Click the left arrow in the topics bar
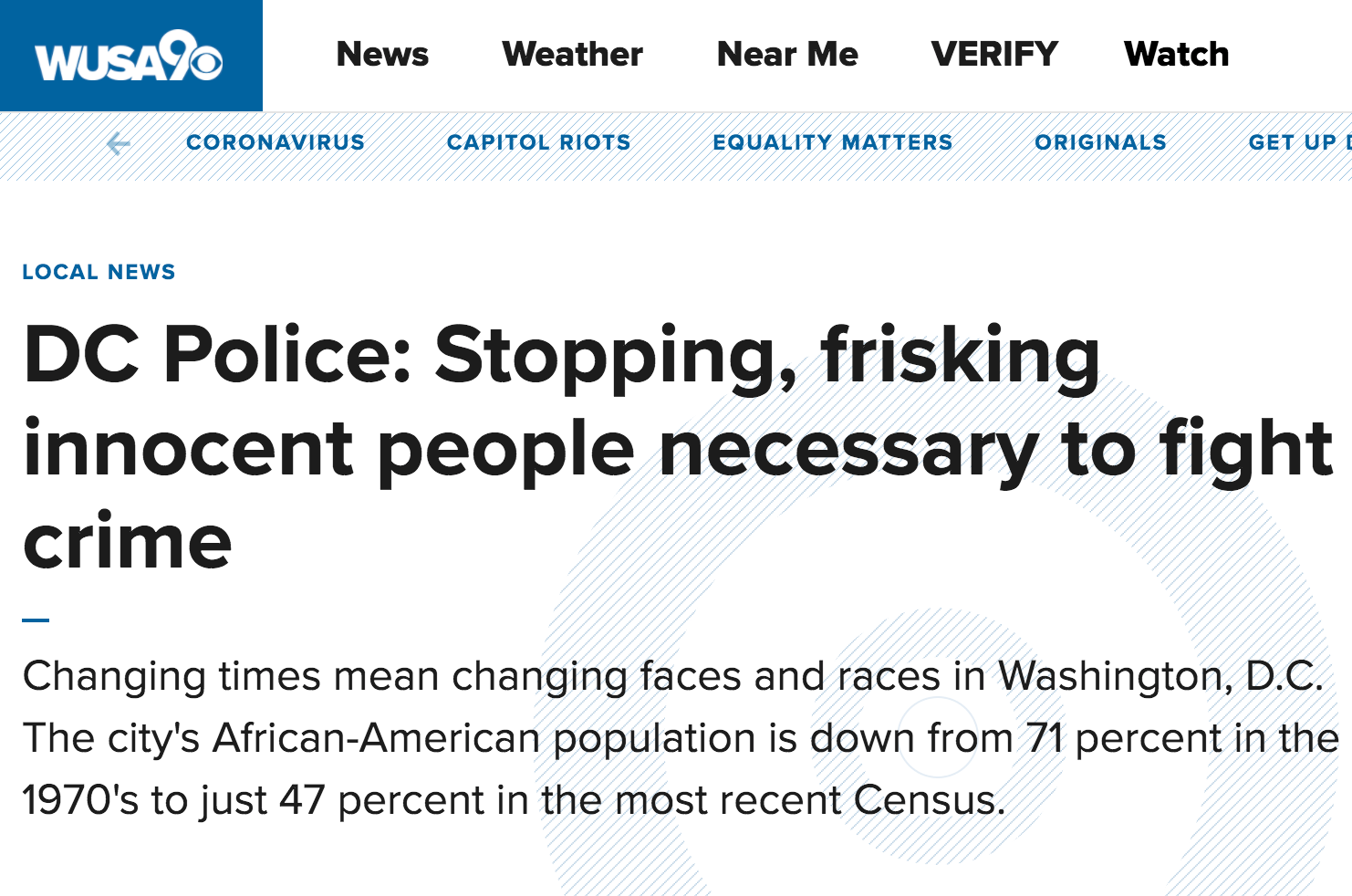The height and width of the screenshot is (896, 1352). pyautogui.click(x=118, y=143)
